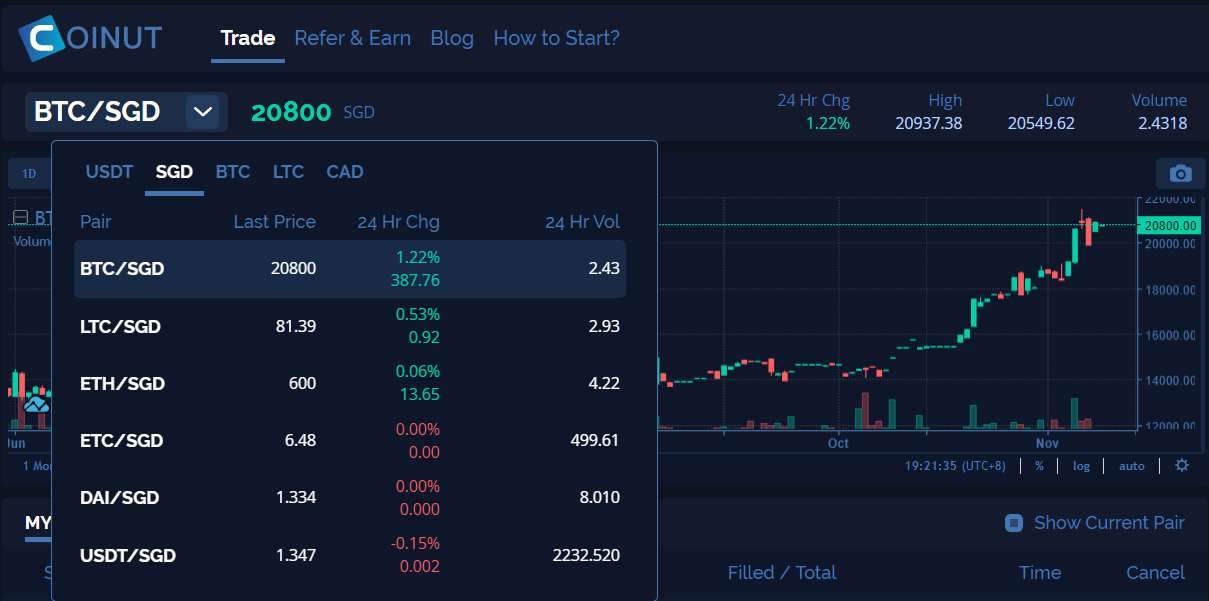Open the How to Start? link
Image resolution: width=1209 pixels, height=601 pixels.
(x=556, y=38)
